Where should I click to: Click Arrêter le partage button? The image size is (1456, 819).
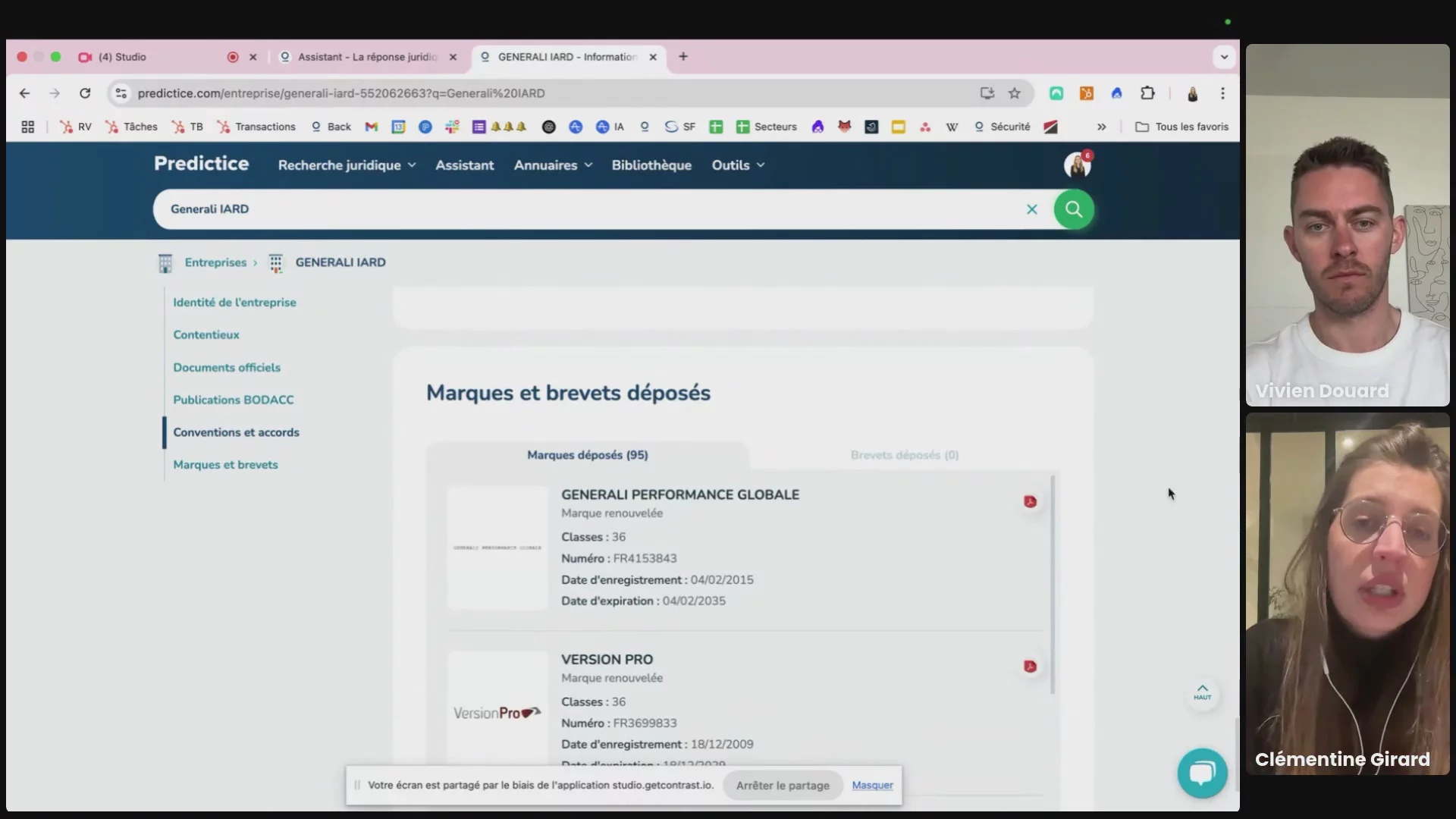pos(783,786)
